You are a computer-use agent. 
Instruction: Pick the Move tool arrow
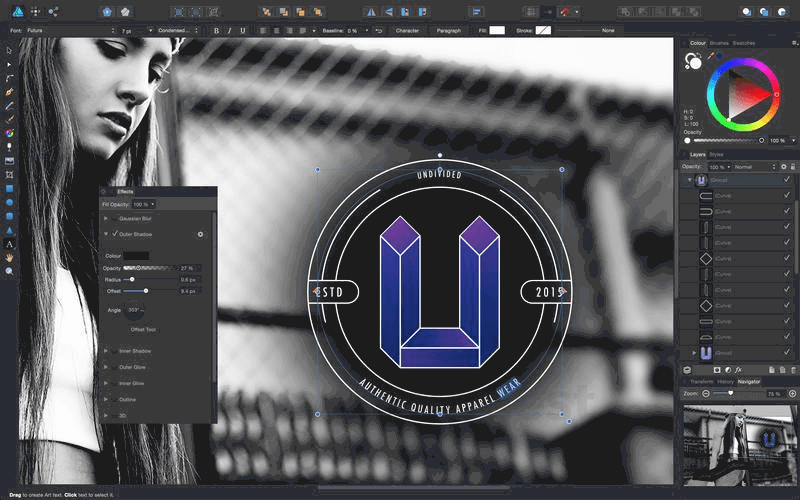(9, 48)
